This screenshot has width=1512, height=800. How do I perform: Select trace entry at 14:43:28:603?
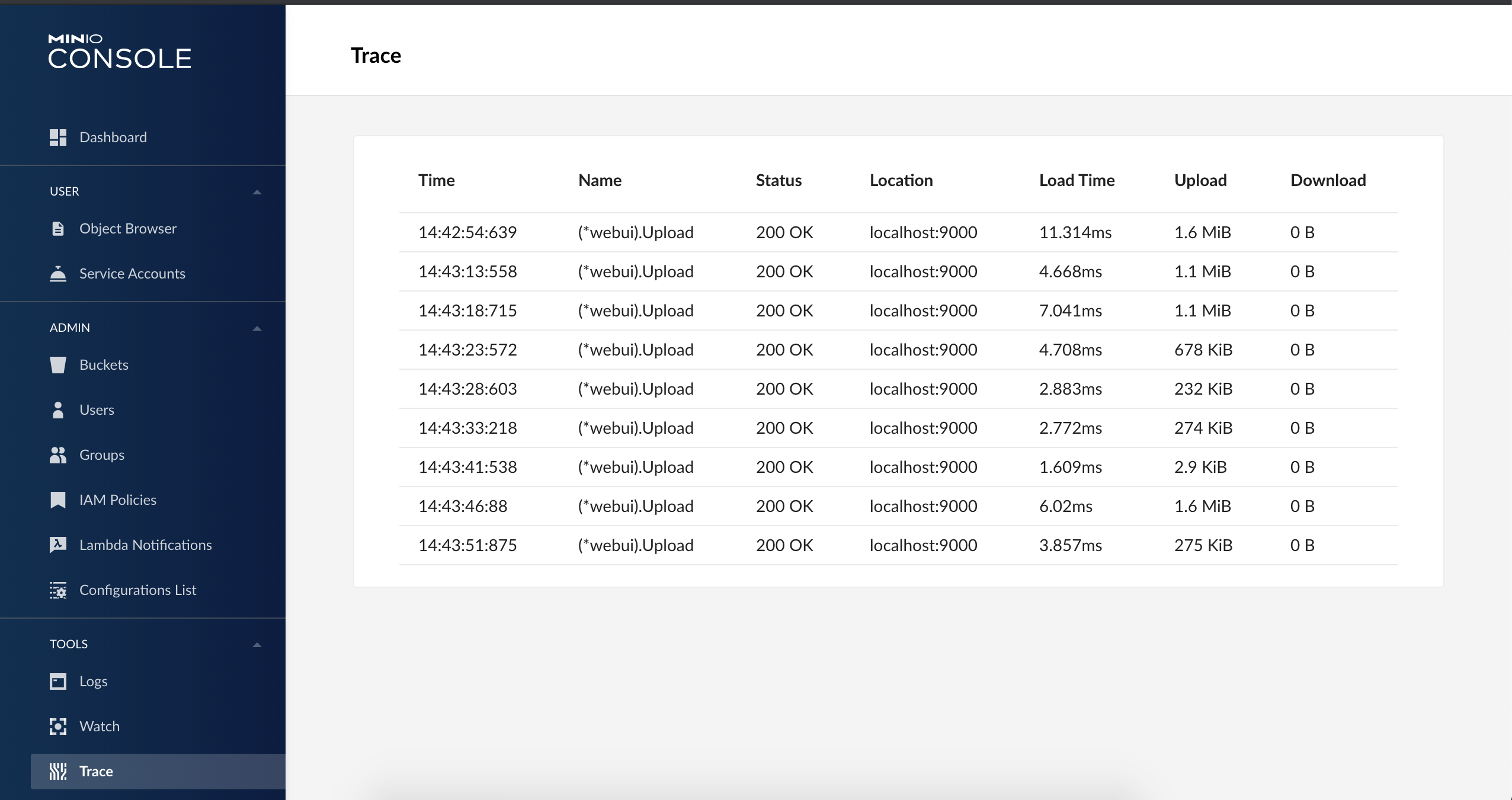coord(899,389)
